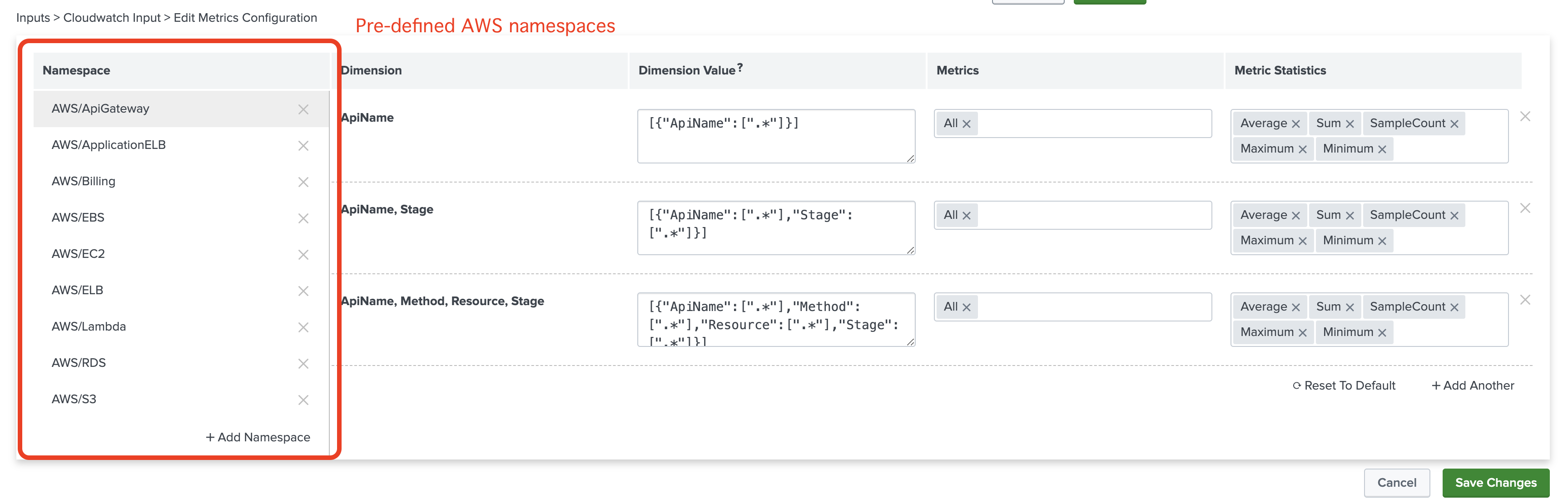Delete the AWS/Billing namespace entry
This screenshot has height=504, width=1568.
303,182
